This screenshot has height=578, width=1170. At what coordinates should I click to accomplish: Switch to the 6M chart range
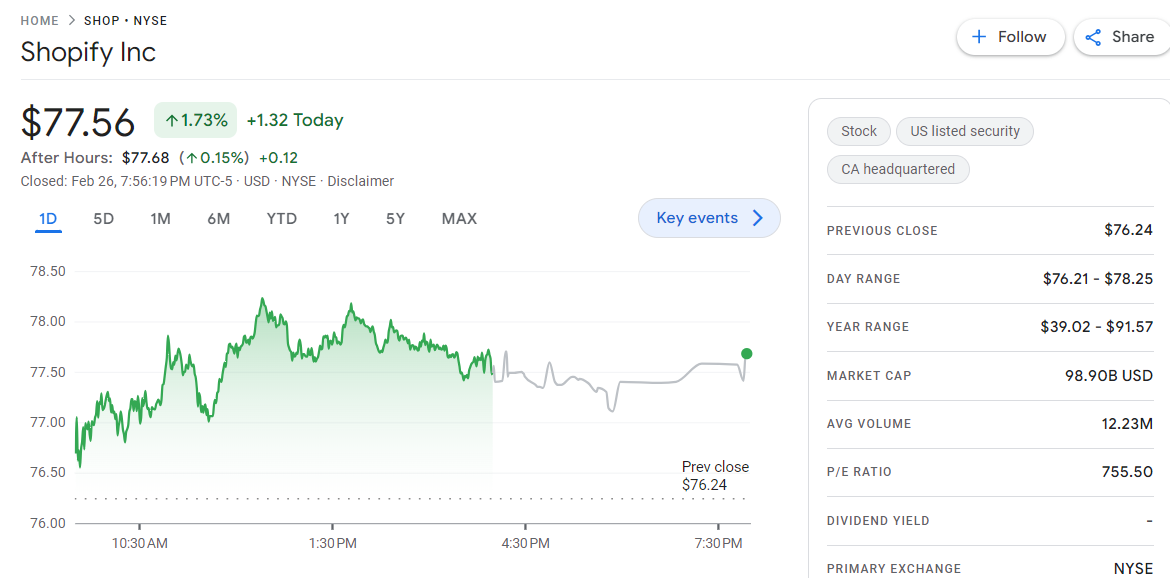click(219, 219)
